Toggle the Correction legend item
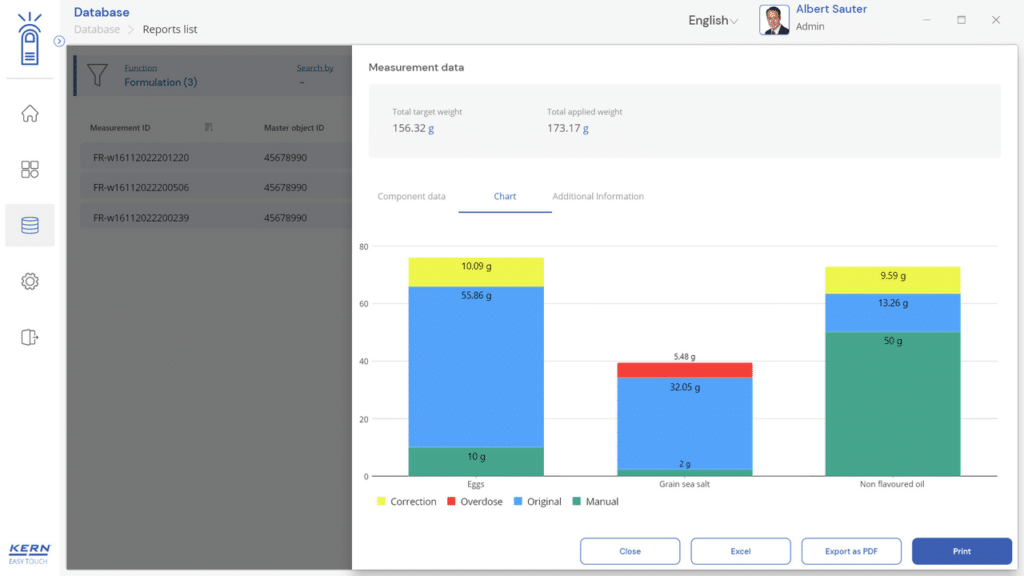1024x576 pixels. point(405,502)
